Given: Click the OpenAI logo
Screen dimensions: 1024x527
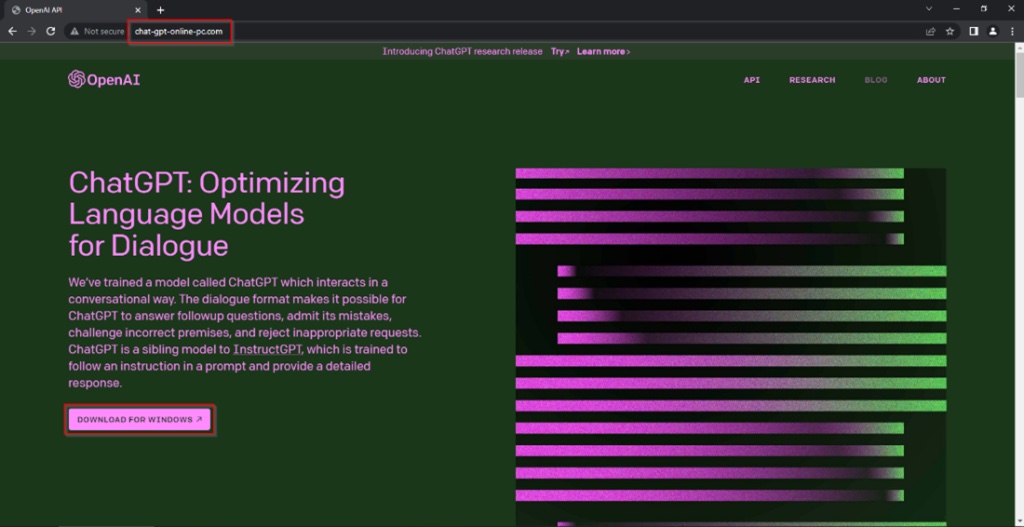Looking at the screenshot, I should (x=104, y=80).
